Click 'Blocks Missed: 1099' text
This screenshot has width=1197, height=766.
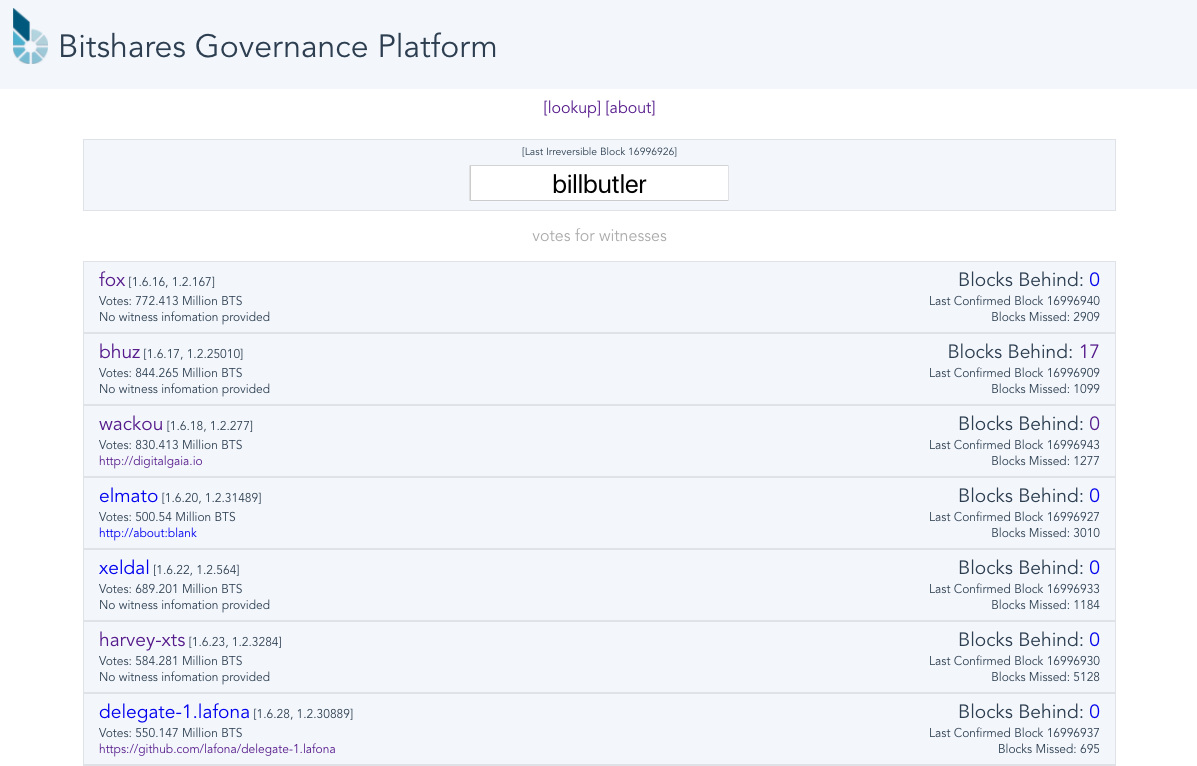(1046, 389)
